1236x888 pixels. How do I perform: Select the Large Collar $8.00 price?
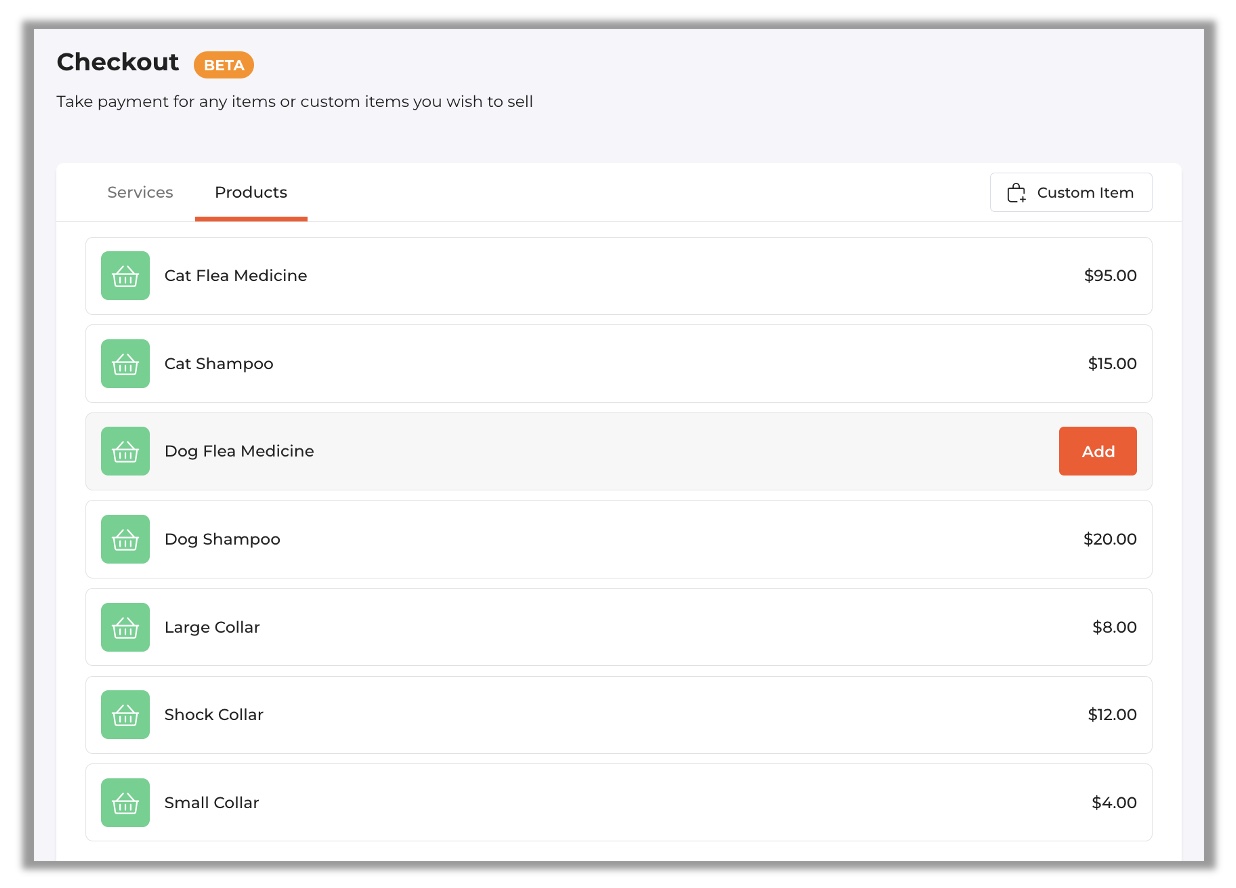[1114, 627]
